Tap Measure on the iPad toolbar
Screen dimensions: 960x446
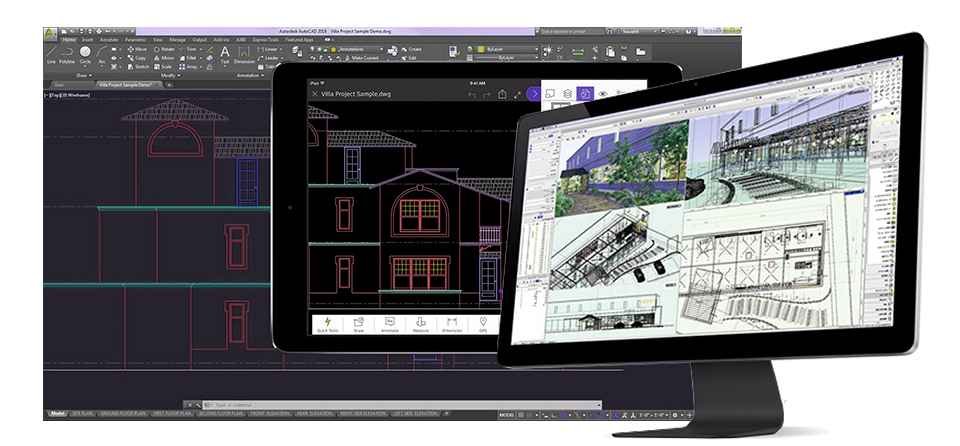(421, 325)
